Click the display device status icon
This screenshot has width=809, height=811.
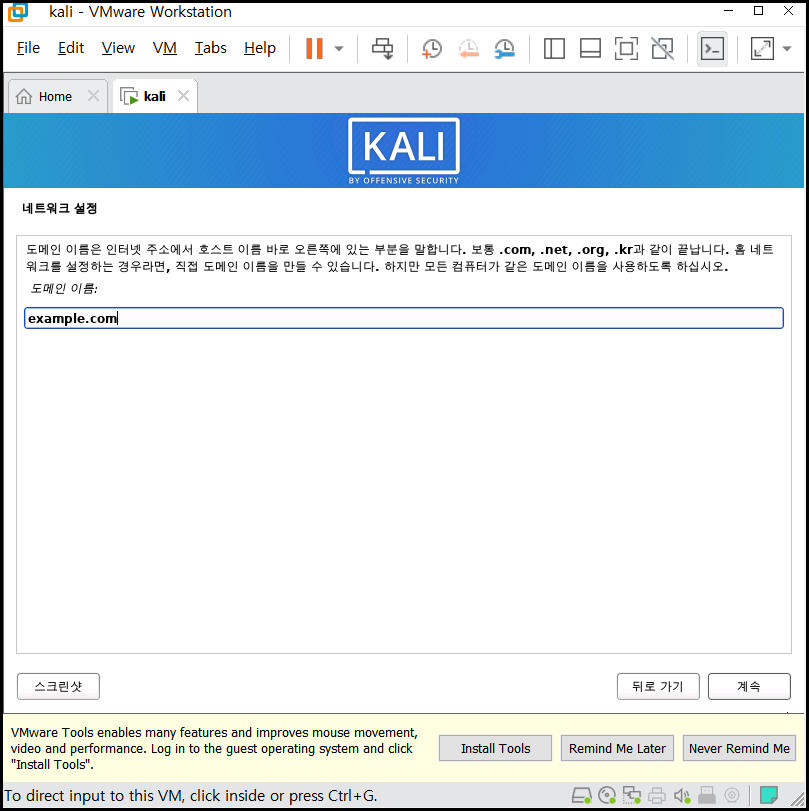[x=731, y=795]
